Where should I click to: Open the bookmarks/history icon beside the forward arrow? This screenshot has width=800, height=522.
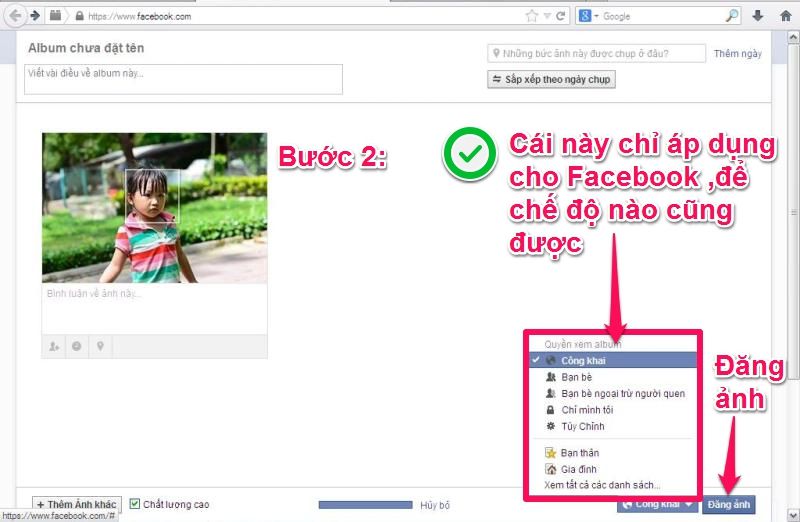(55, 16)
